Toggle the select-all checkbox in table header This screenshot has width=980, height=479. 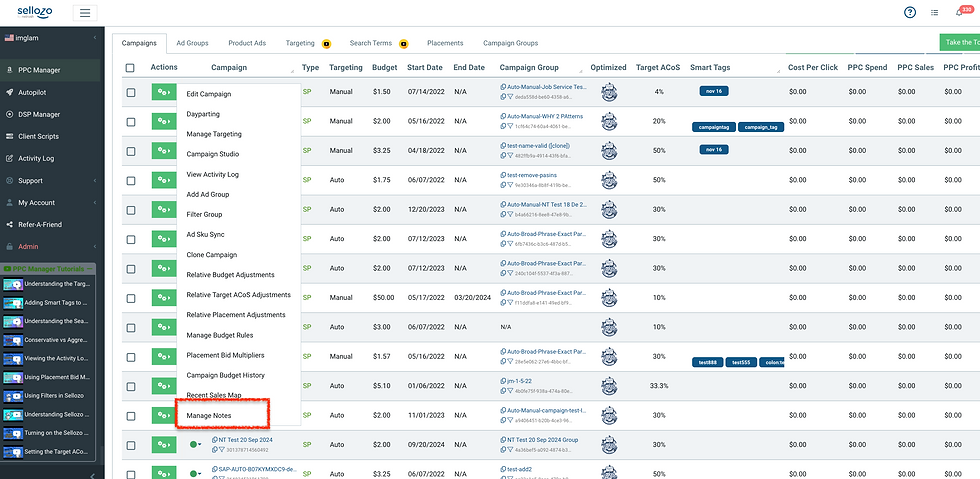pos(130,68)
